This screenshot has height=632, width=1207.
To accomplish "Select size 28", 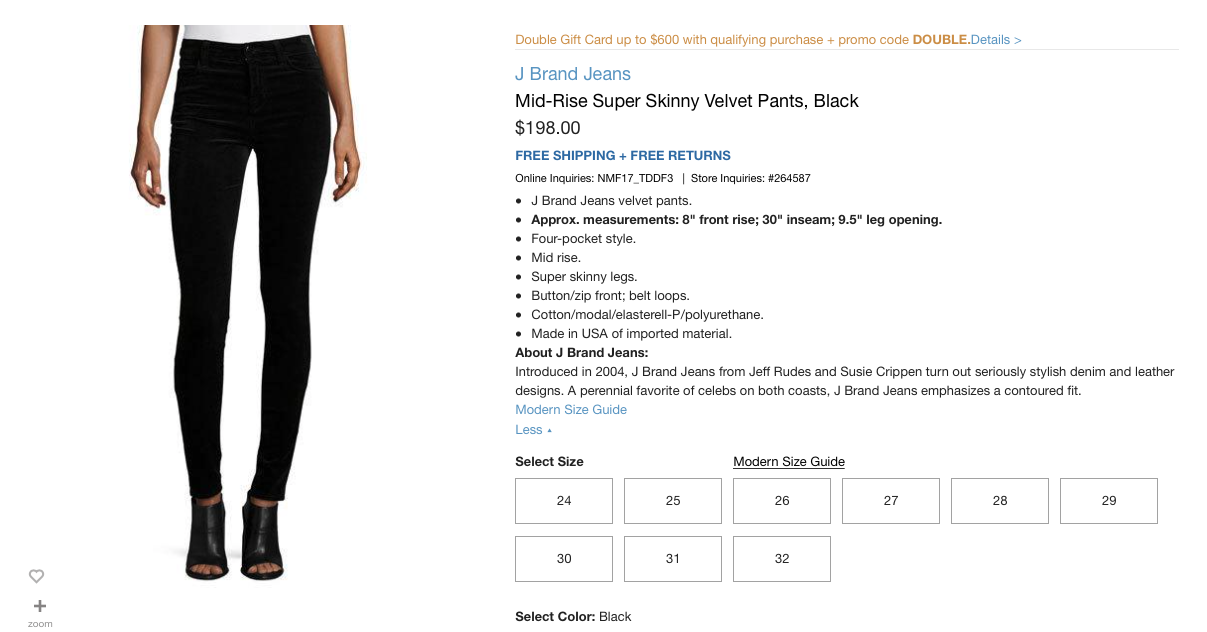I will pos(999,500).
